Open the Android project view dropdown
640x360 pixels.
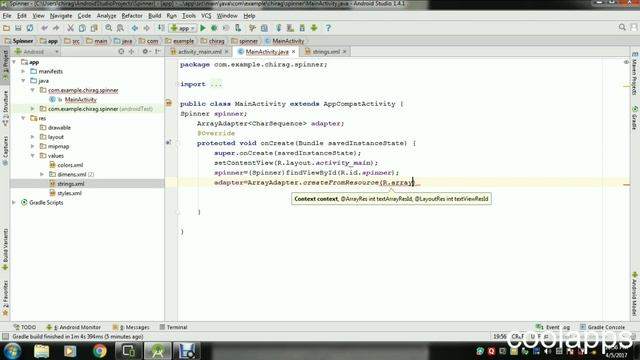37,52
